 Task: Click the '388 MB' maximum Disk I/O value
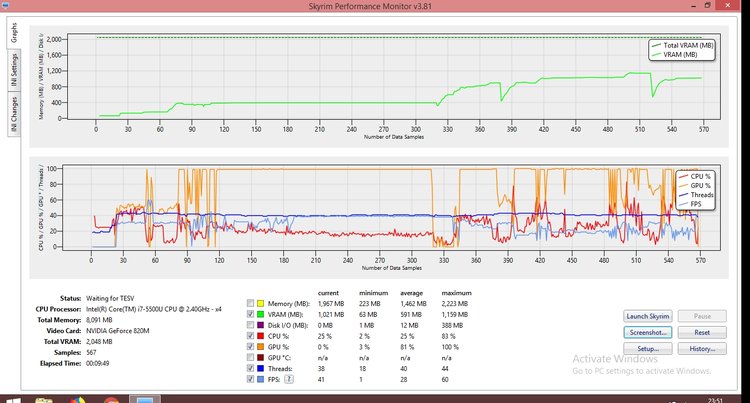tap(452, 325)
